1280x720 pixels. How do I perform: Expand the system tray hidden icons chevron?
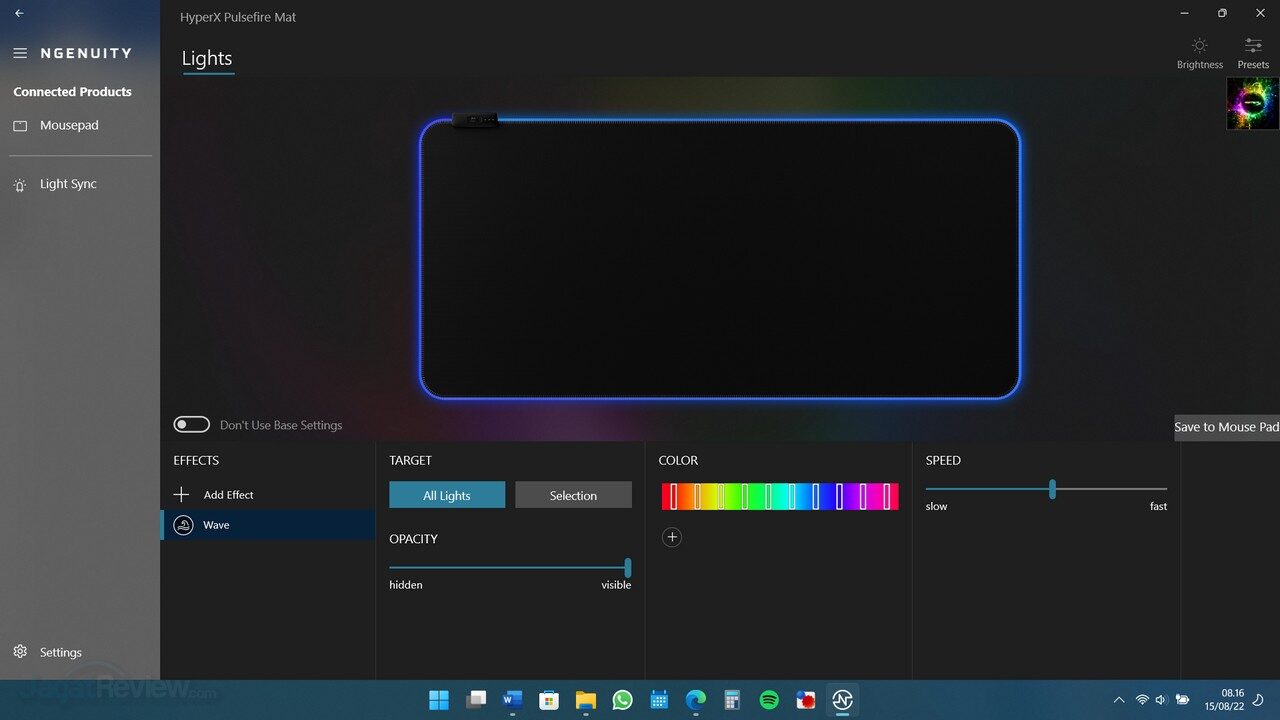[1118, 700]
